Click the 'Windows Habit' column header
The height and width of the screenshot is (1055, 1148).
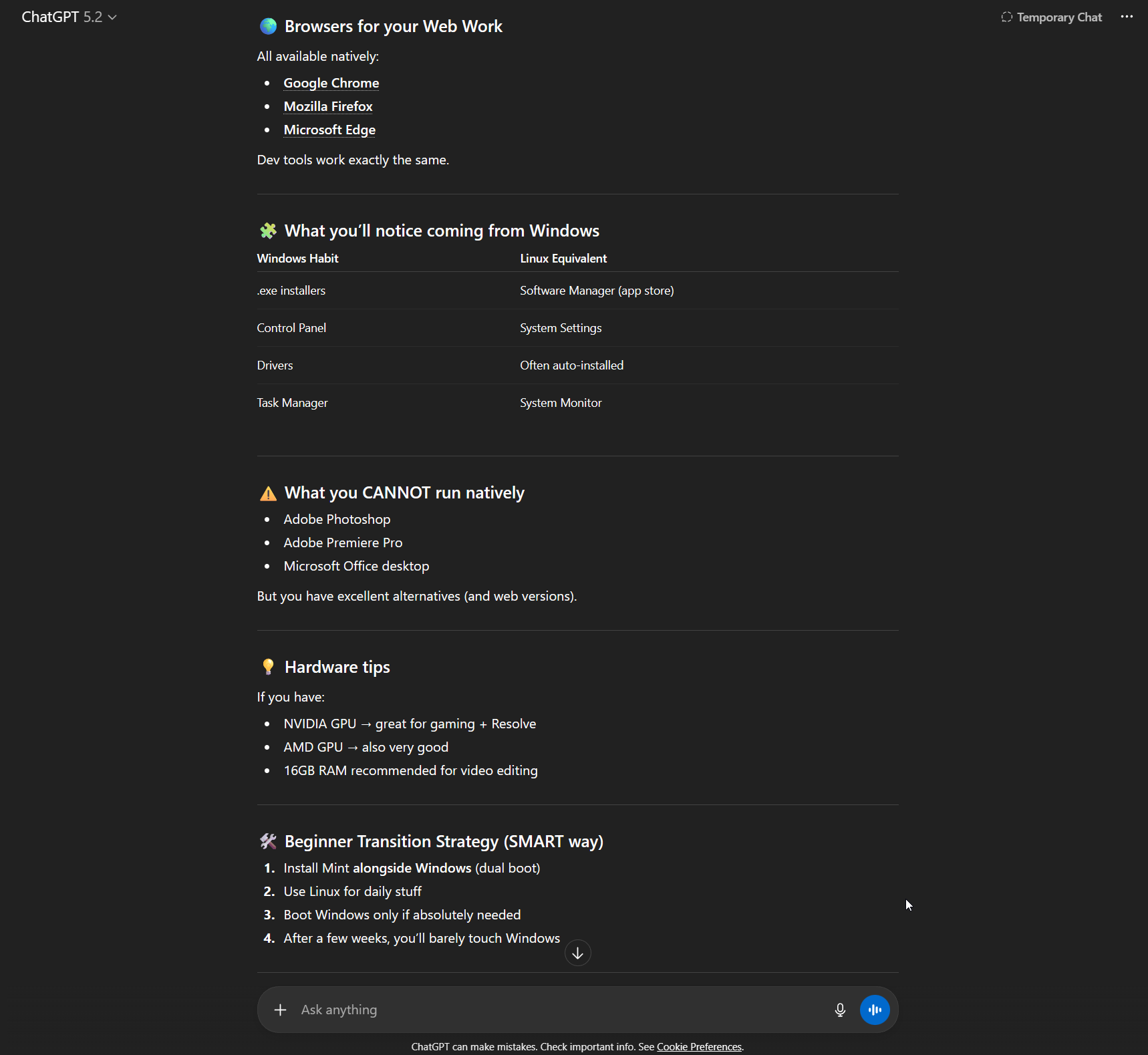[297, 259]
